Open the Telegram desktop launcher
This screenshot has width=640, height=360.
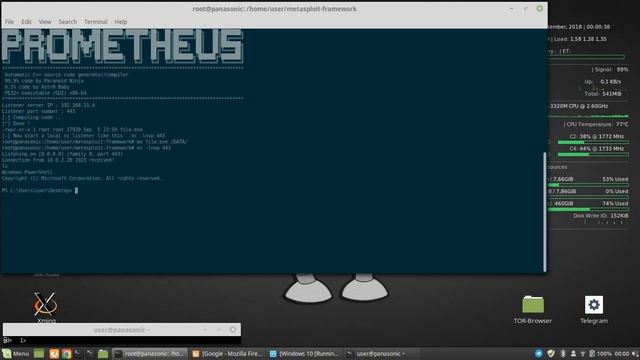pos(594,309)
